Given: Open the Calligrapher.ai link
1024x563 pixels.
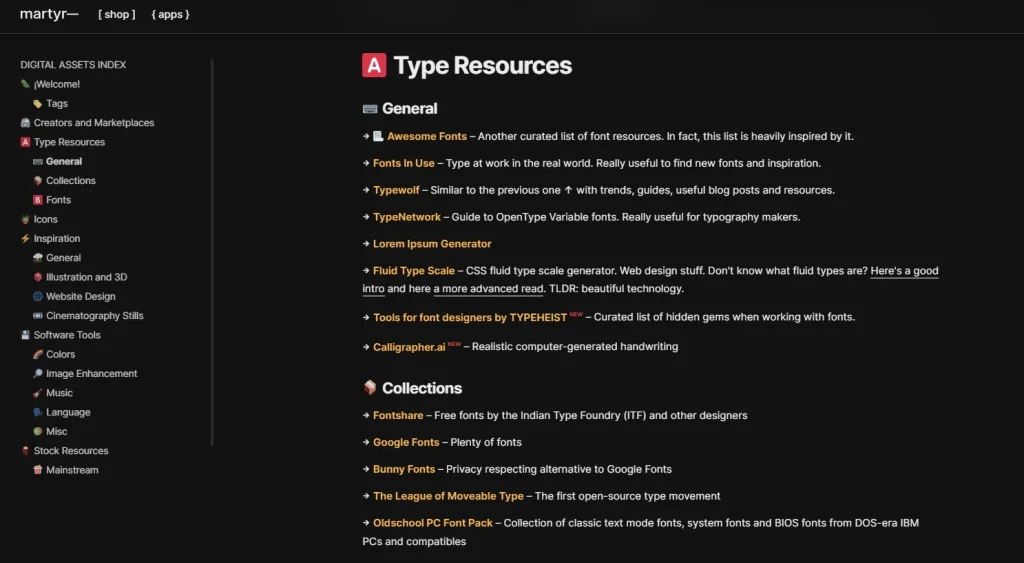Looking at the screenshot, I should [409, 347].
